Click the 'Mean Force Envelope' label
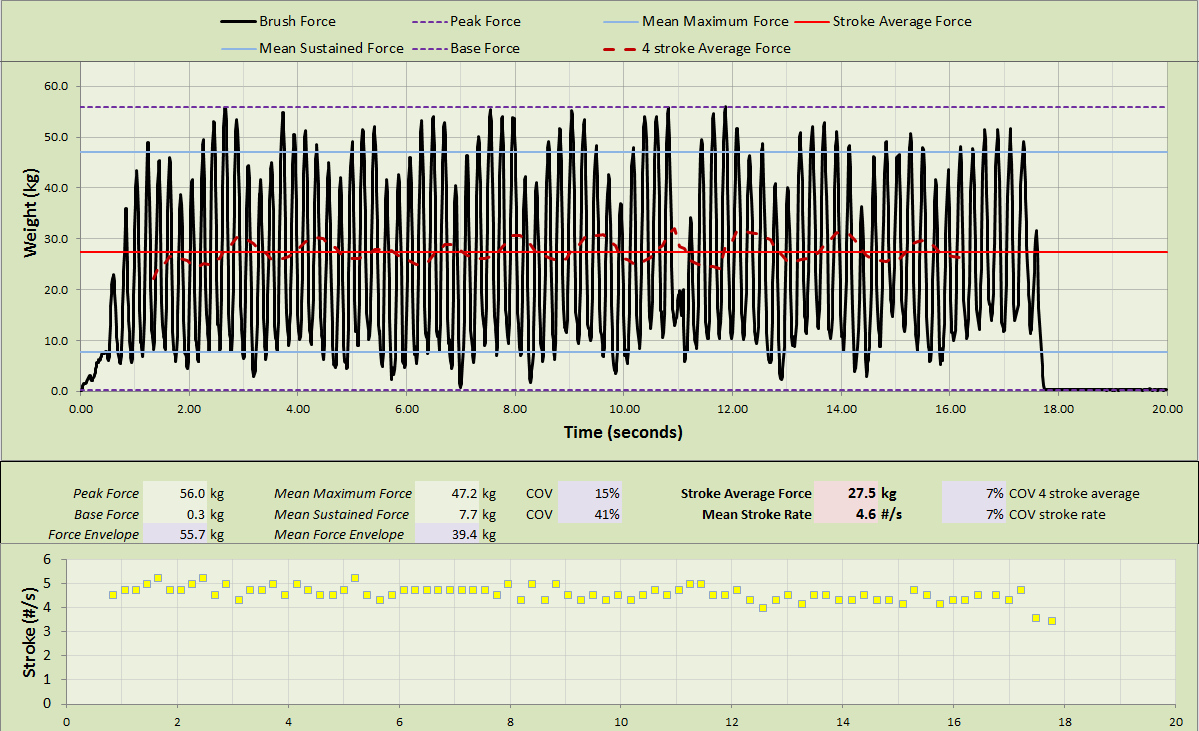This screenshot has height=731, width=1199. pos(340,534)
